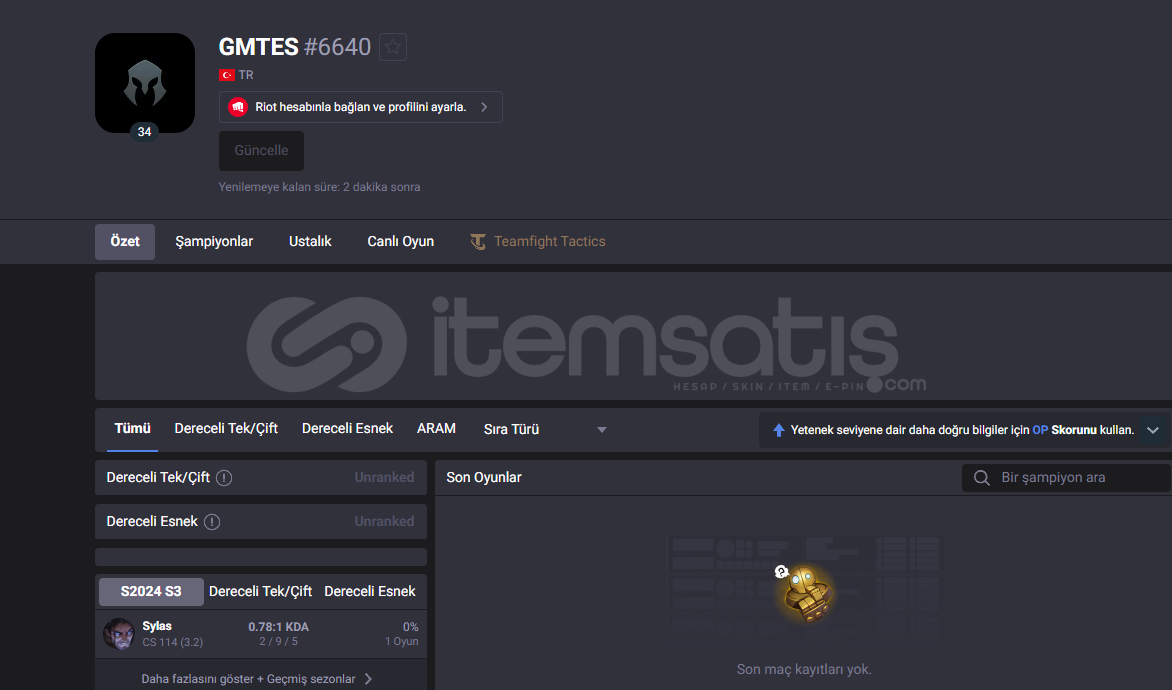1172x690 pixels.
Task: Select the Özet tab
Action: pos(125,241)
